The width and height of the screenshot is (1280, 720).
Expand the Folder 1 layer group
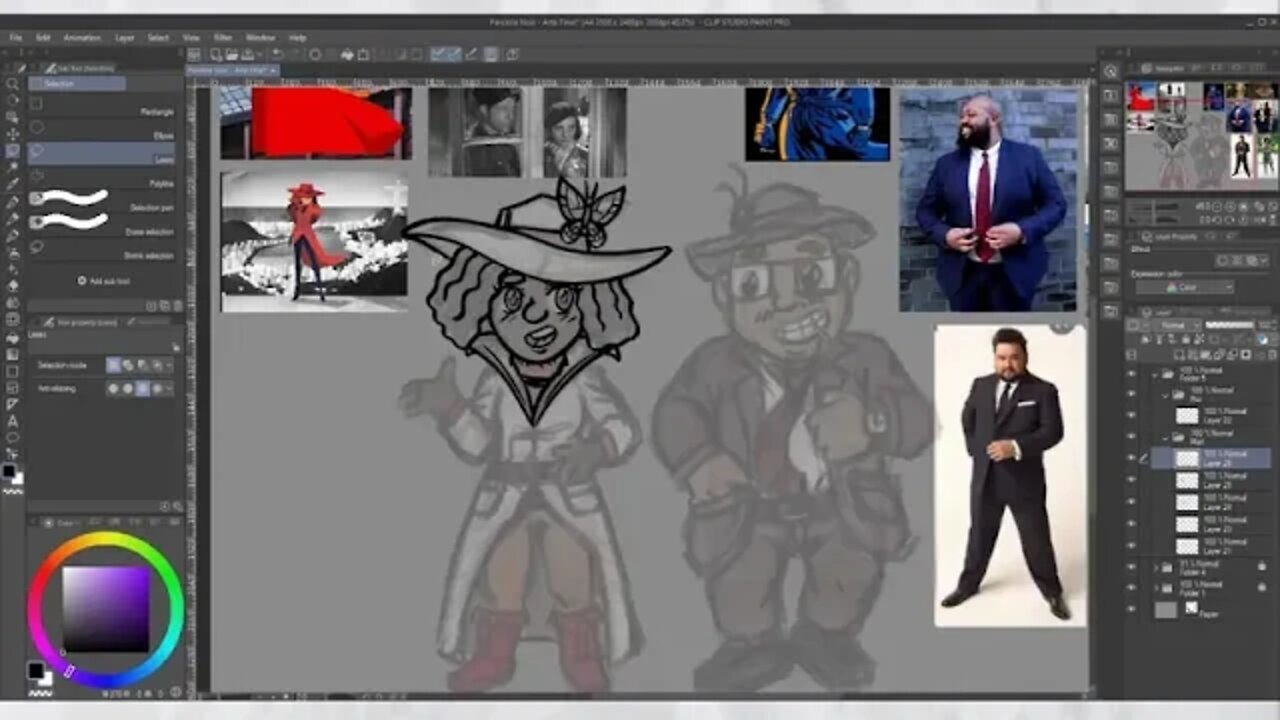click(1155, 587)
